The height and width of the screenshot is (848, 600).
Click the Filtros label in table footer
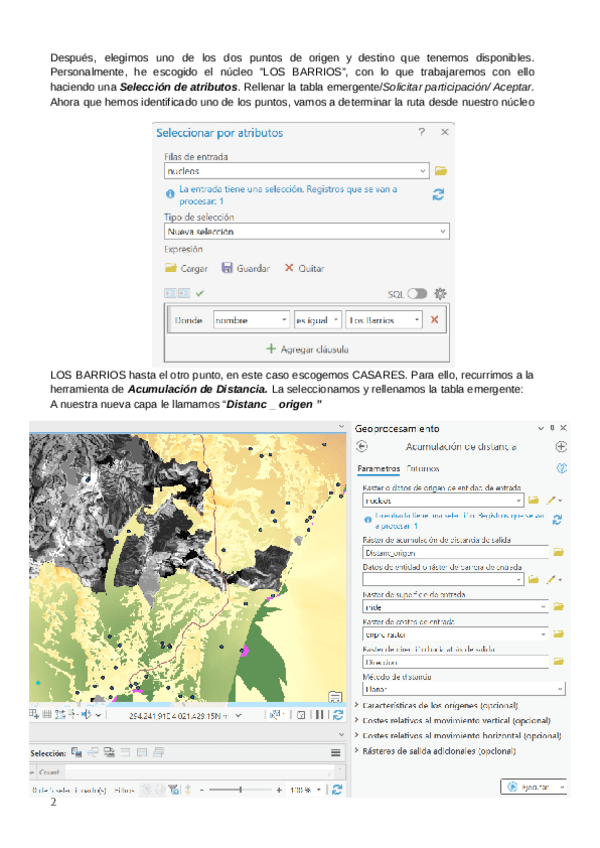click(x=124, y=790)
